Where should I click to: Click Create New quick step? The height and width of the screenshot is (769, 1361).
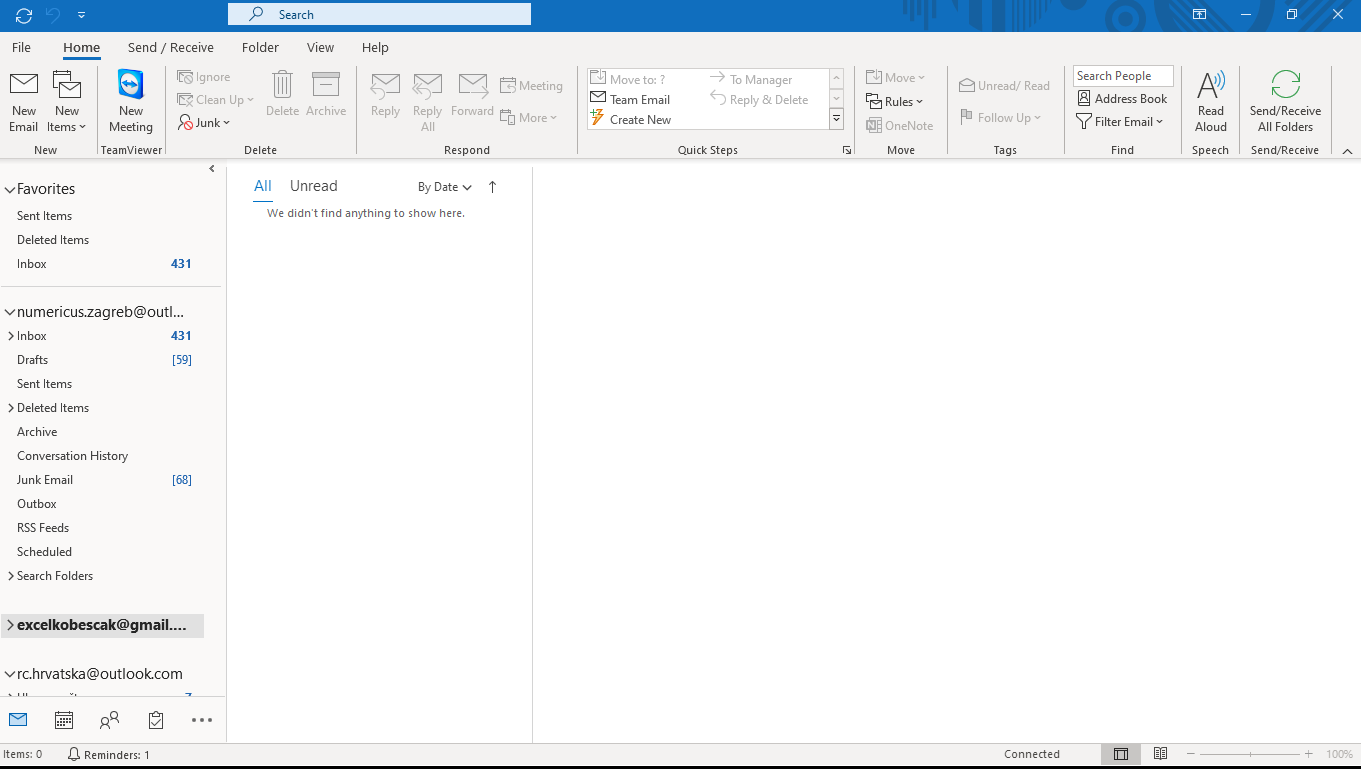coord(639,119)
